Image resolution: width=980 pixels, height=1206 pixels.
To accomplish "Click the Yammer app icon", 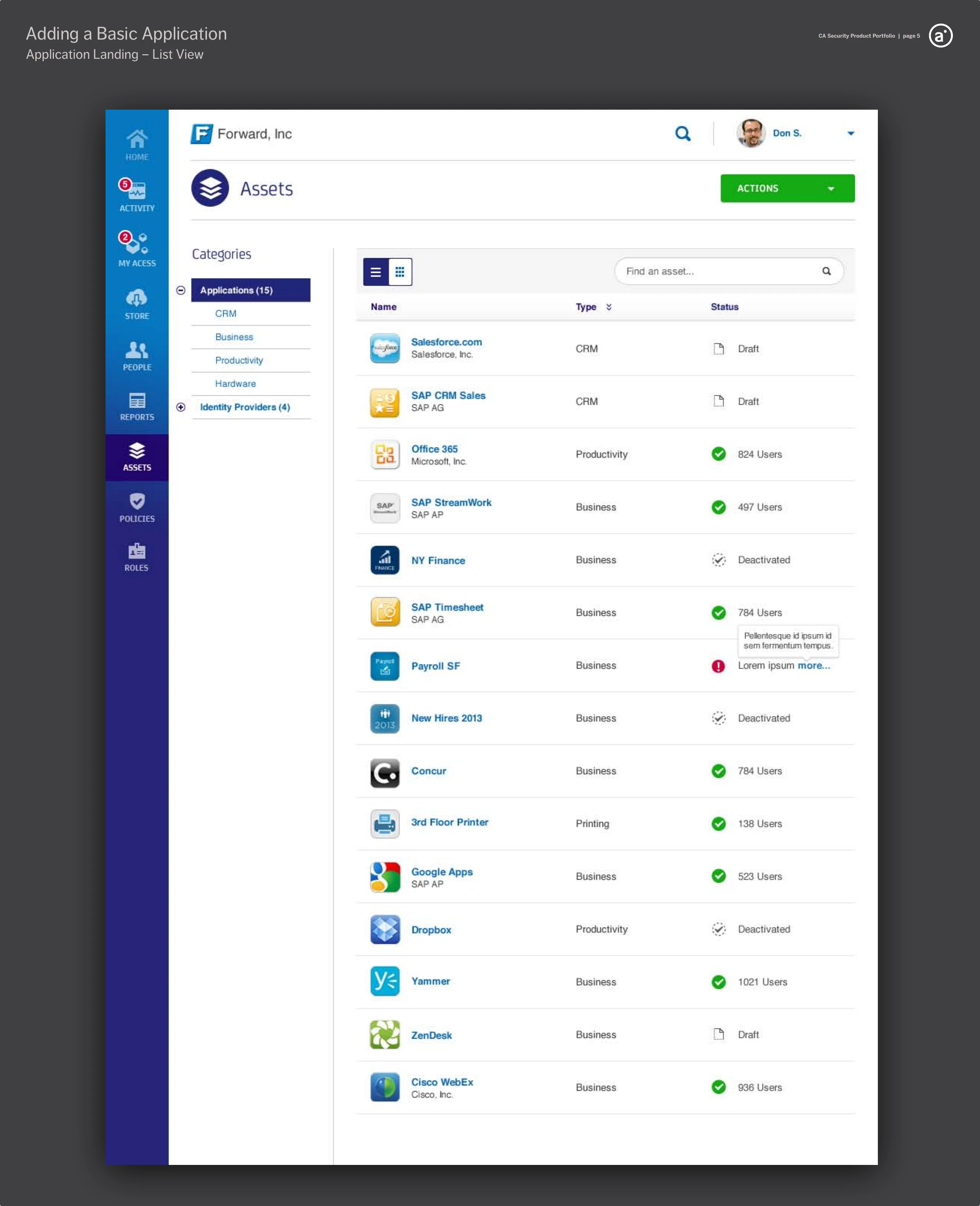I will coord(384,981).
